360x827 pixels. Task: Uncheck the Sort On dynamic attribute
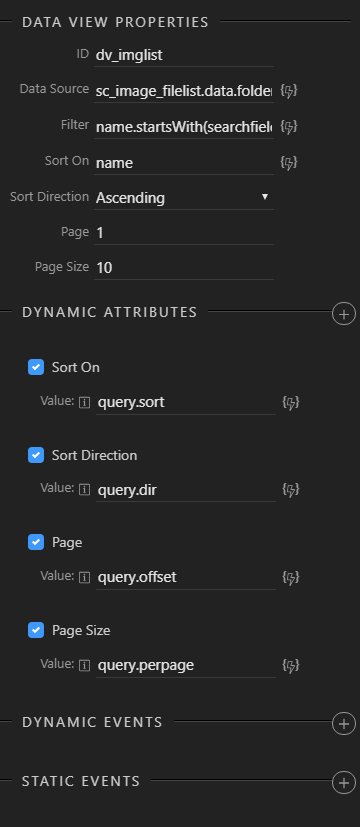coord(36,367)
